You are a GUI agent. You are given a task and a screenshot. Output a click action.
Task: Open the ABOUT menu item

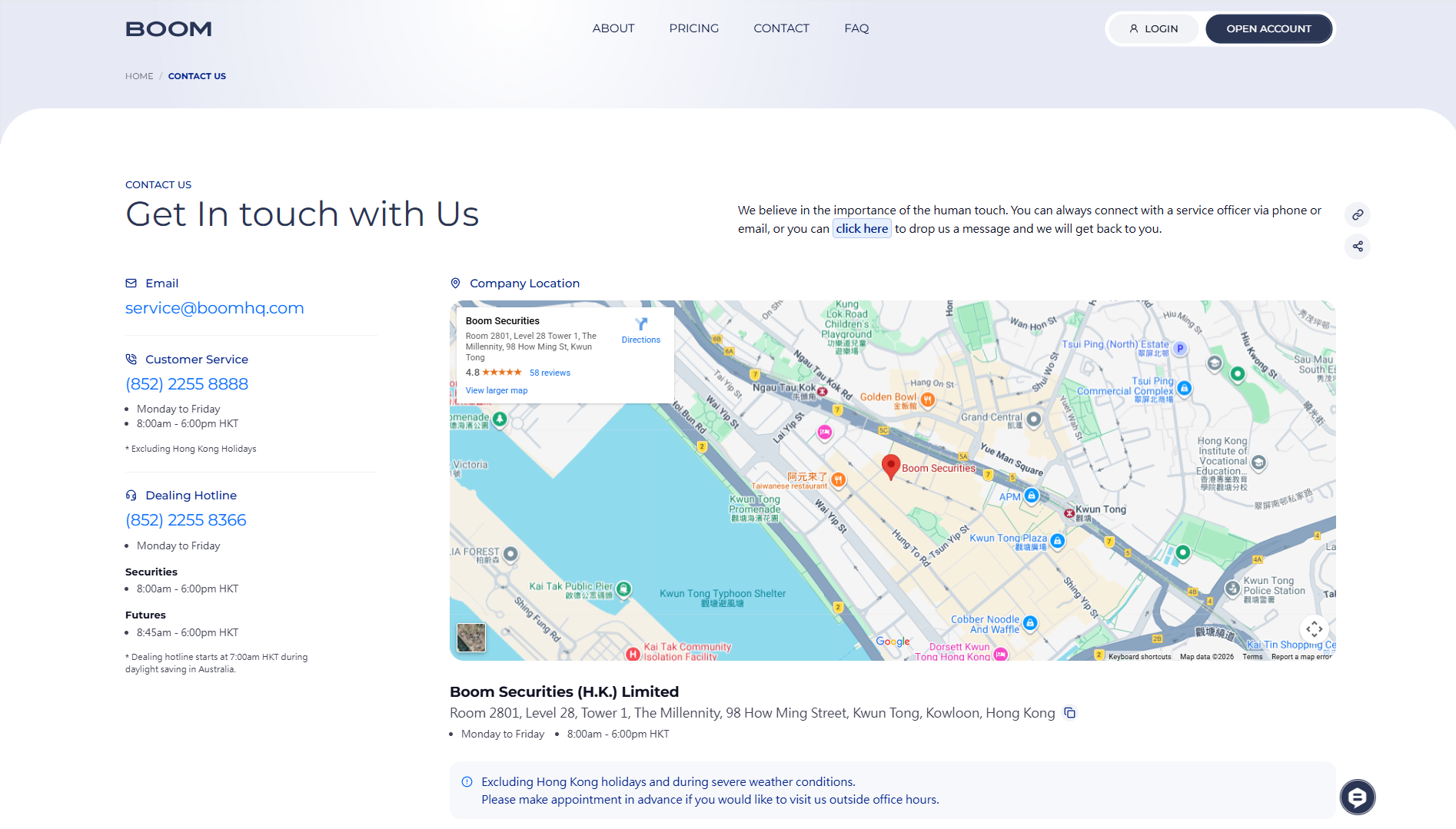[x=613, y=28]
